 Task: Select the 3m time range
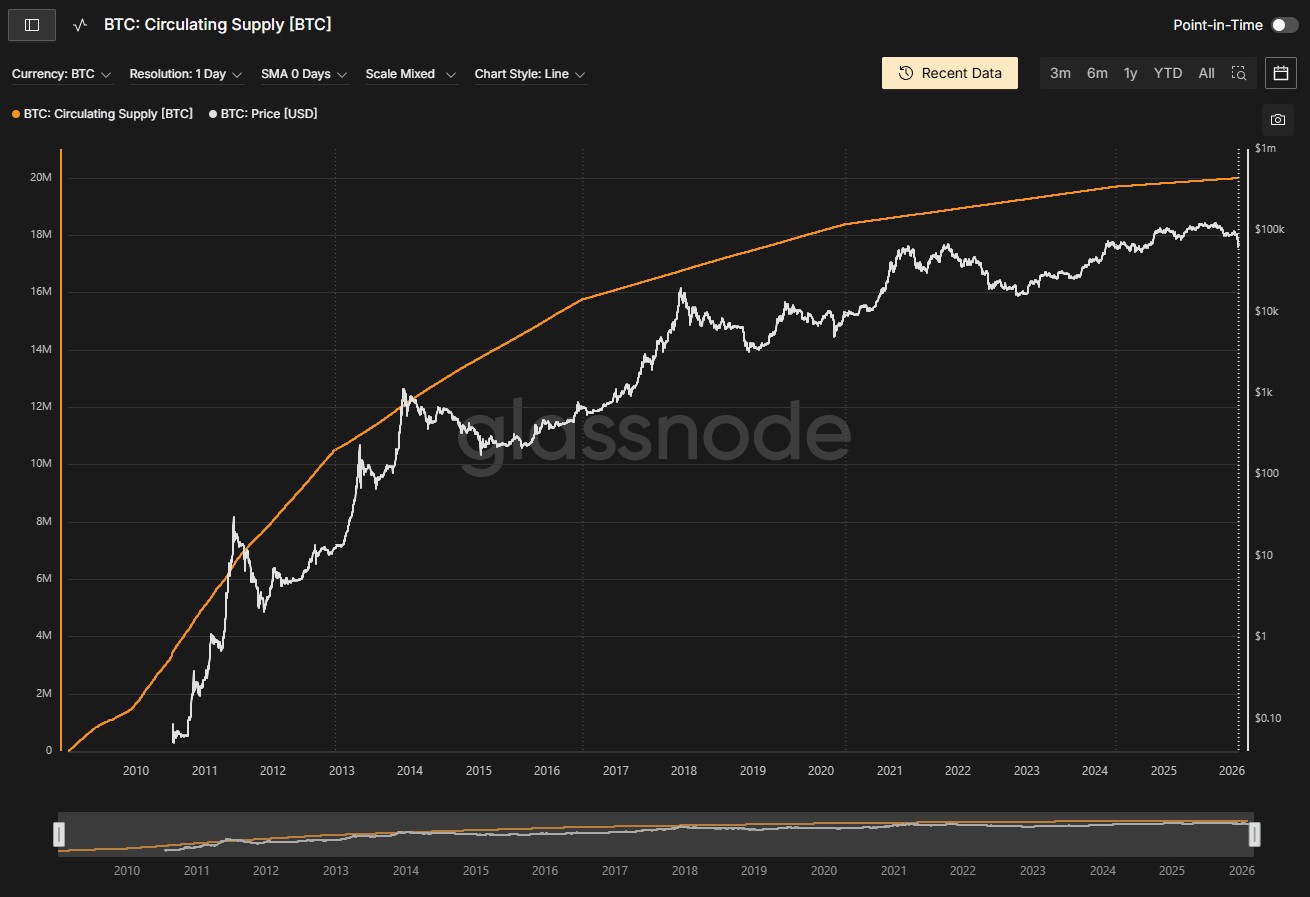1060,73
